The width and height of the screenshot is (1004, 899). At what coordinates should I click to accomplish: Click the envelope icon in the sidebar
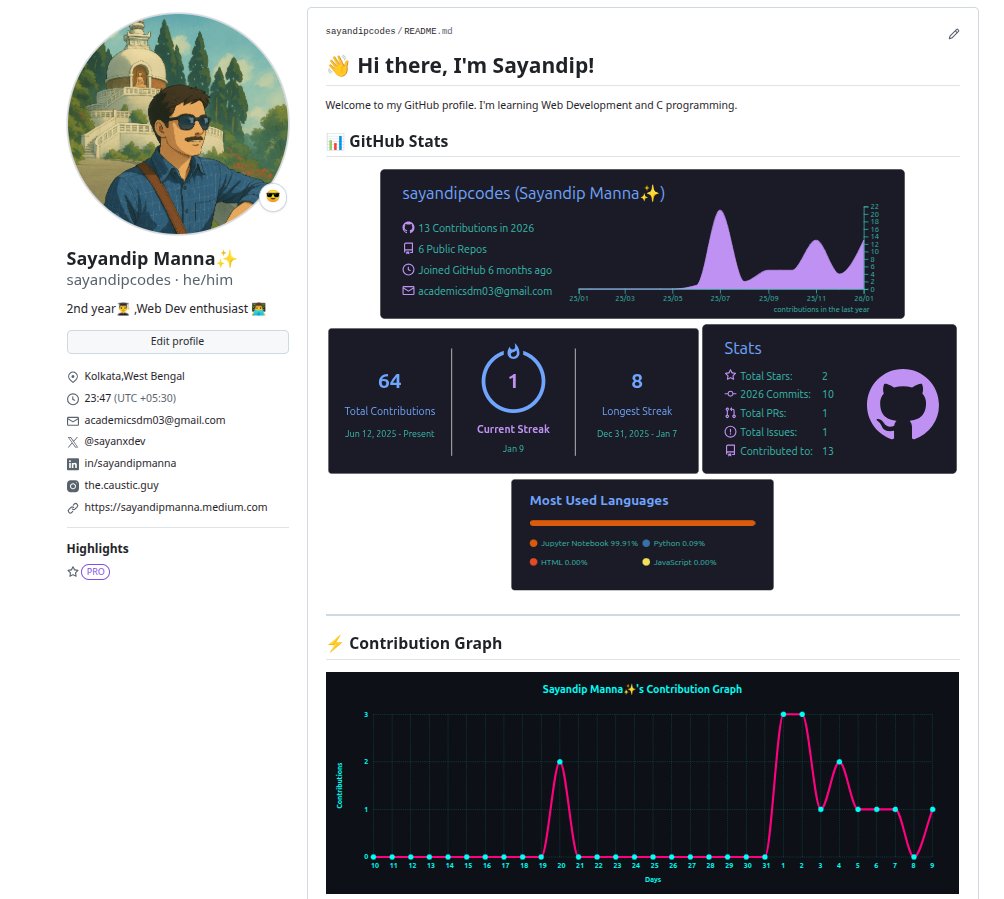pos(73,421)
